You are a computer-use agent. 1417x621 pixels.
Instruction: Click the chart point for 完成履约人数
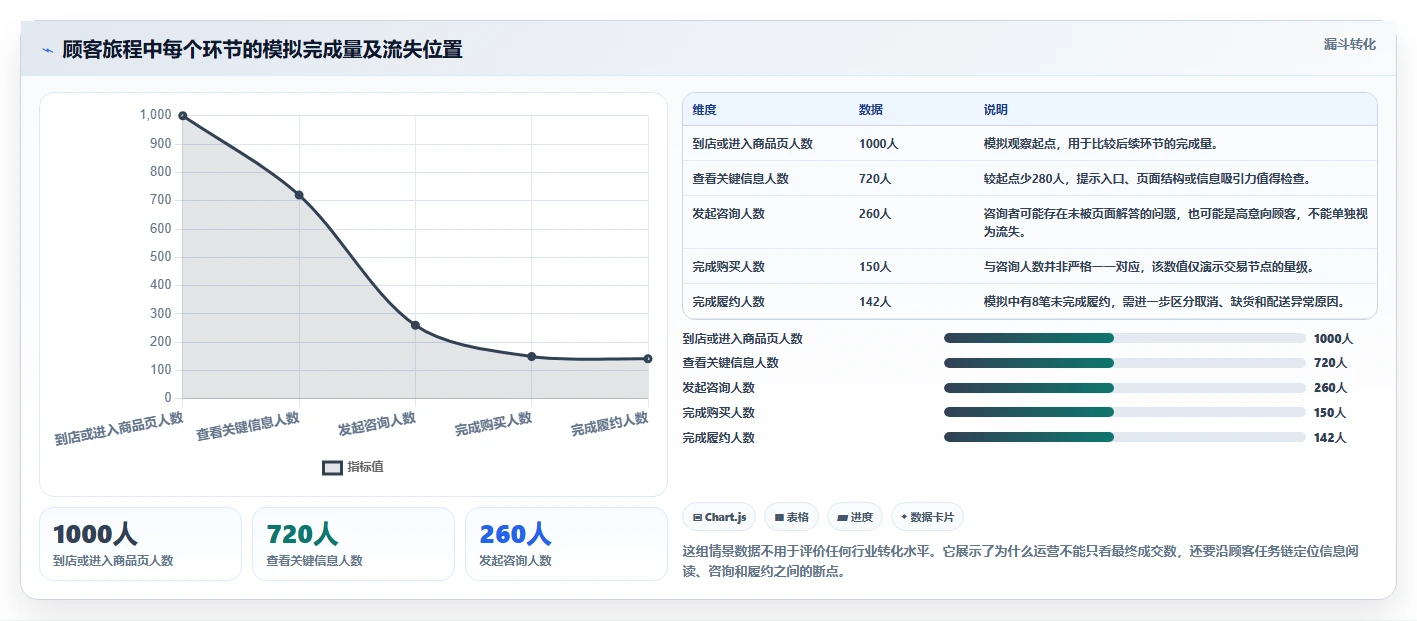(648, 358)
